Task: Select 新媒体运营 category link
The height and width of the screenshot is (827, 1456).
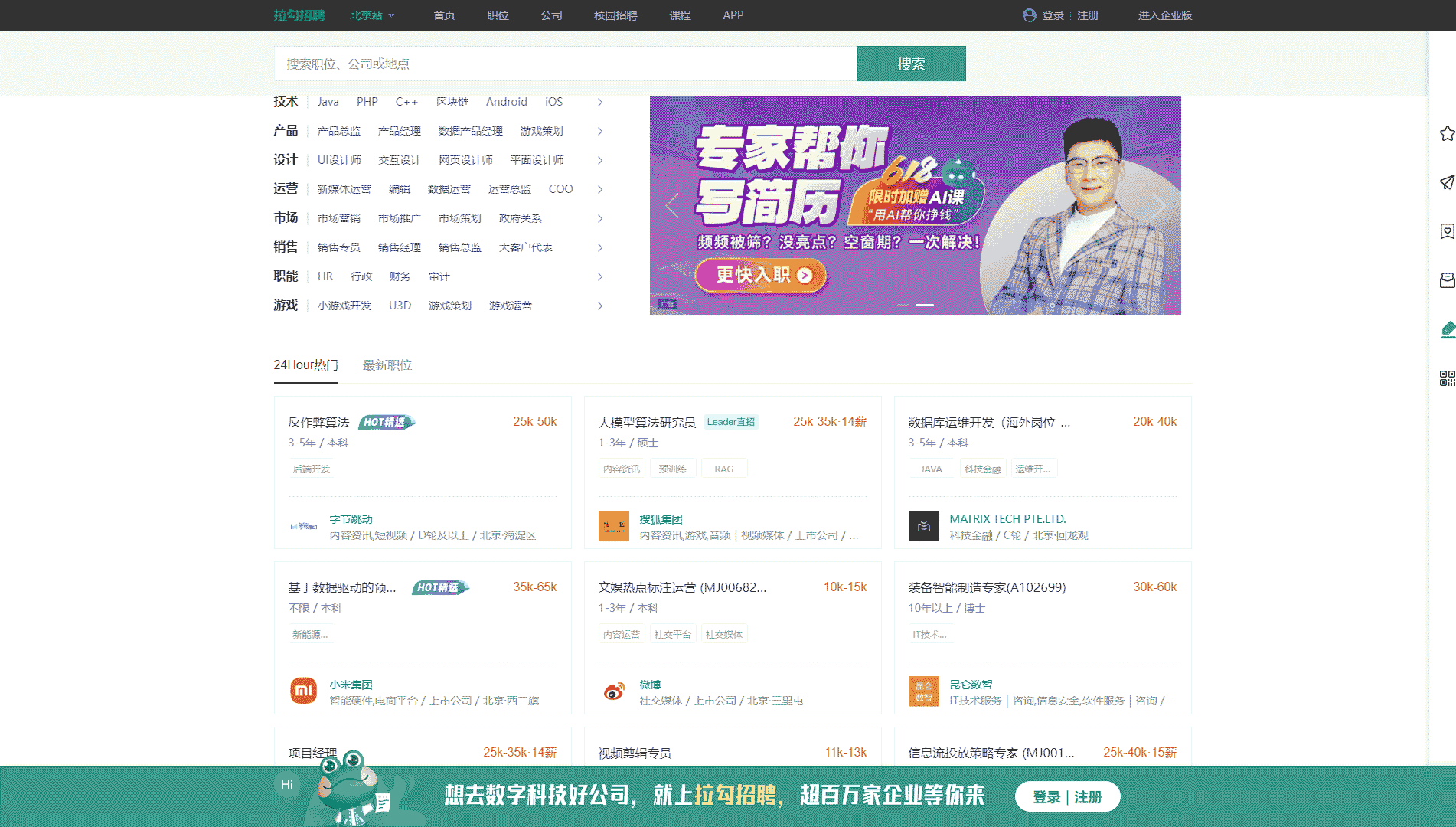Action: pos(344,189)
